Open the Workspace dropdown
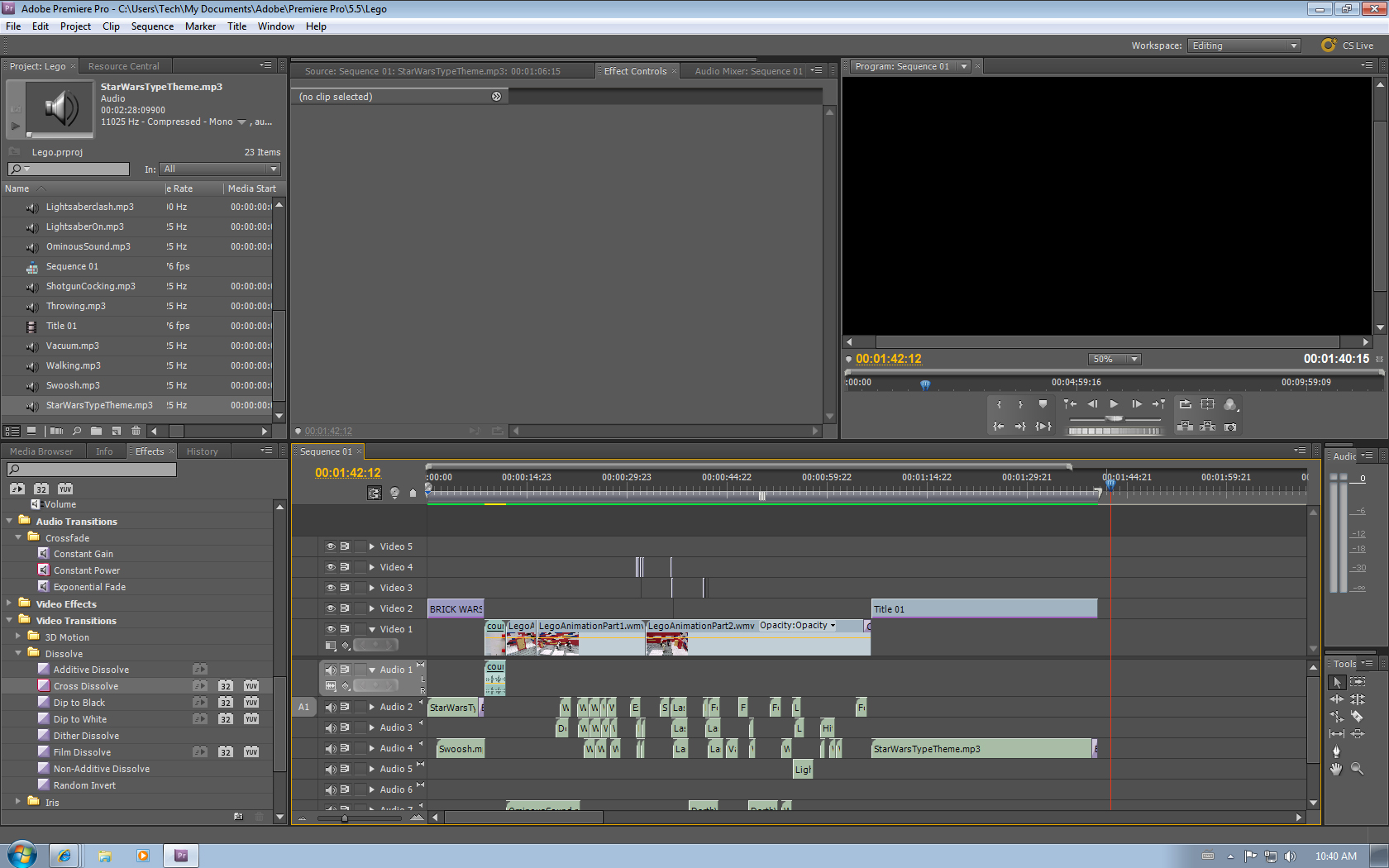Screen dimensions: 1389x868 point(1243,45)
